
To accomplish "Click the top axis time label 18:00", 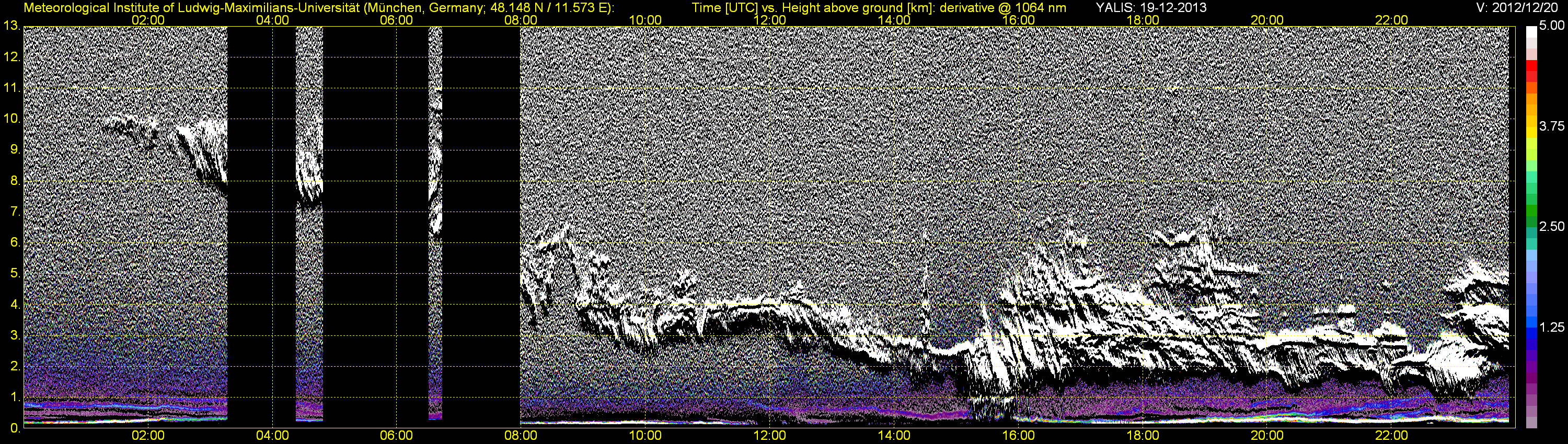I will [1143, 20].
